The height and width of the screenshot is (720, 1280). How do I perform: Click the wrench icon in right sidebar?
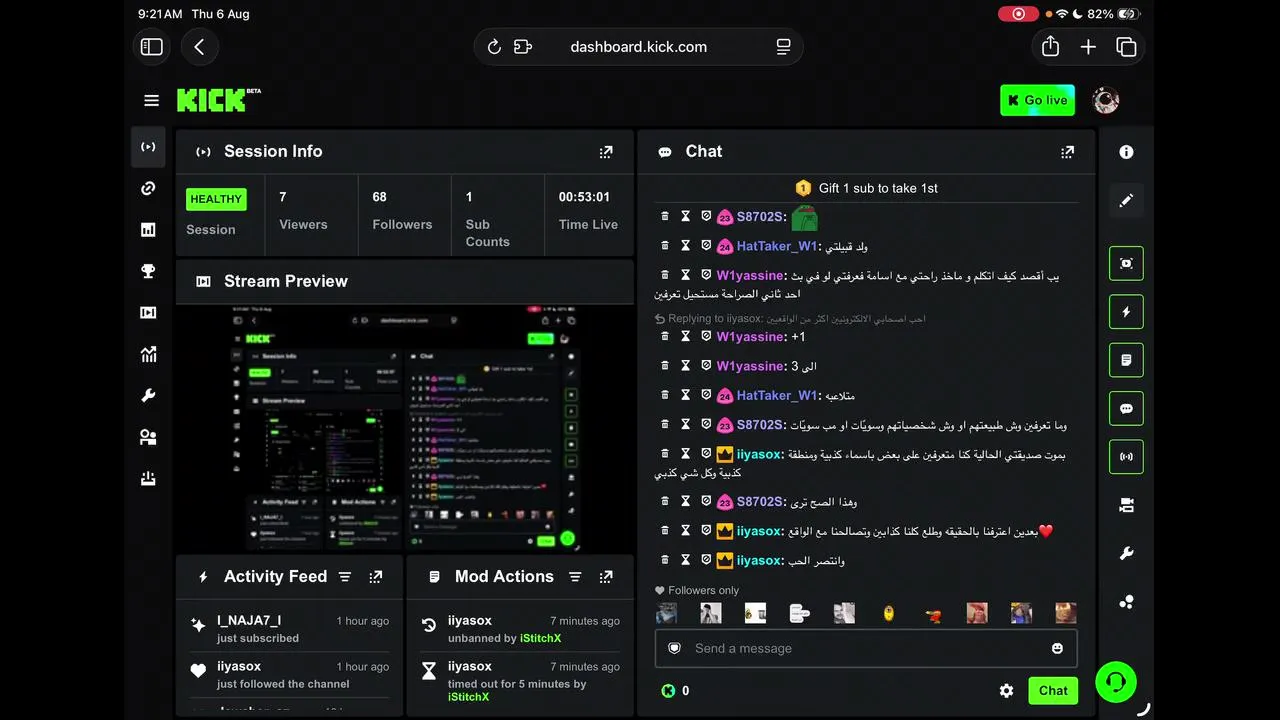[1126, 554]
